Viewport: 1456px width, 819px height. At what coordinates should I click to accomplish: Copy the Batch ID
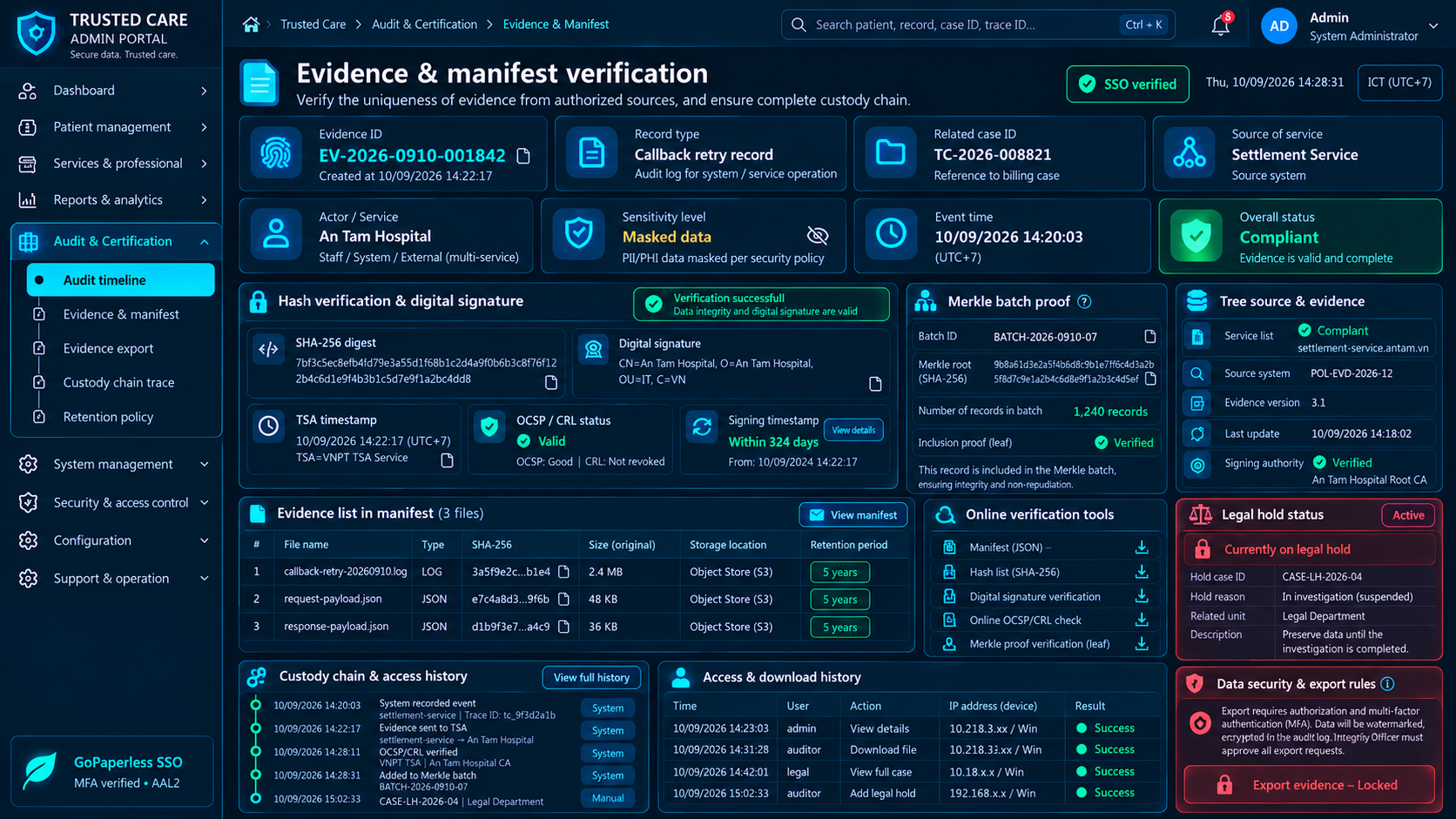1149,336
